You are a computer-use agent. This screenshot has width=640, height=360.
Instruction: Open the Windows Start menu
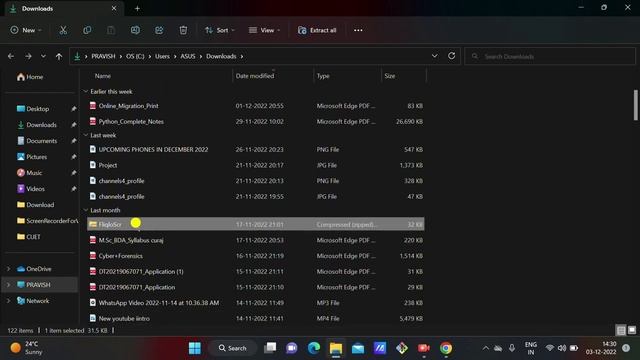(x=195, y=348)
